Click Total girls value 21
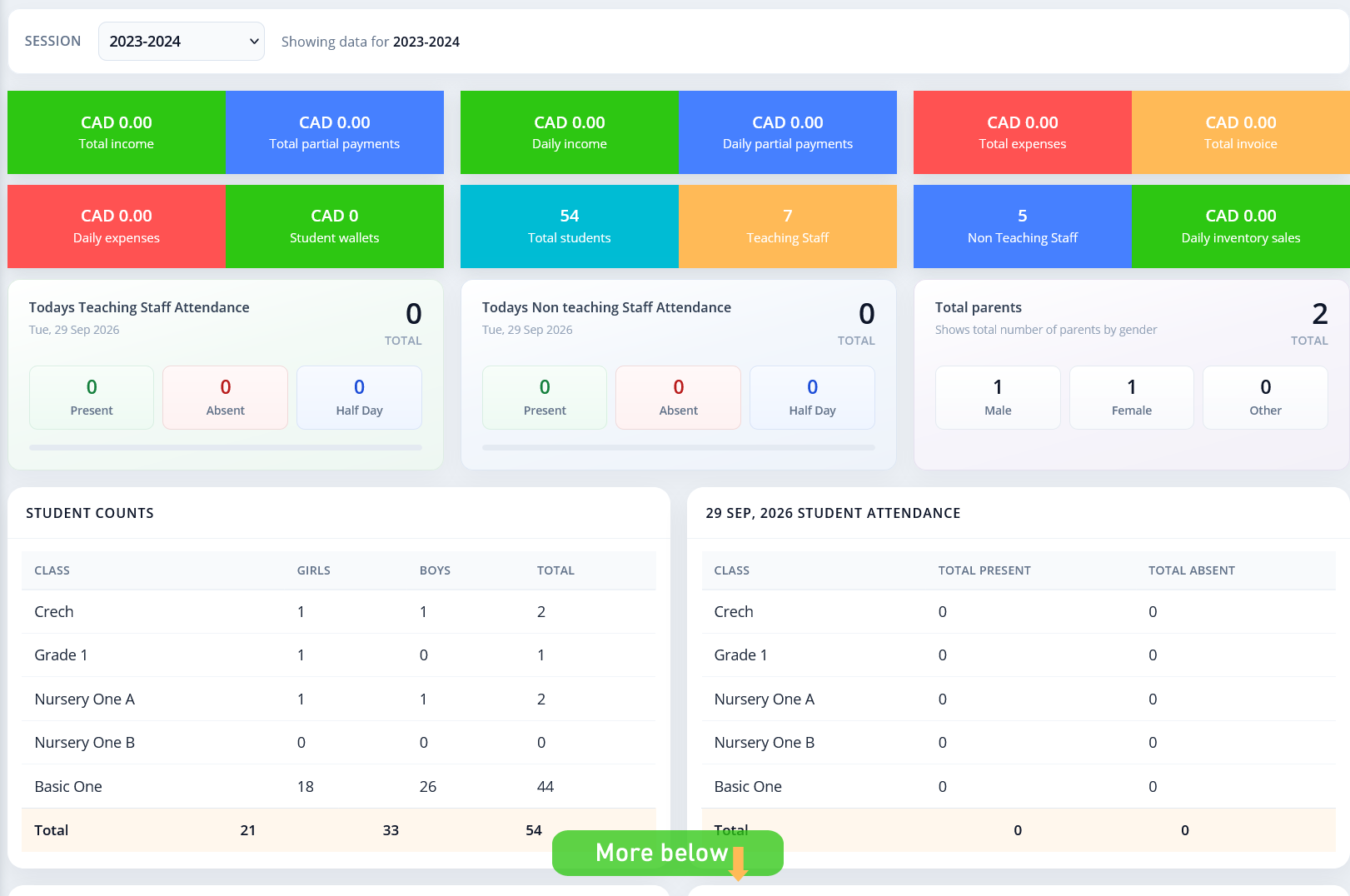 pyautogui.click(x=248, y=830)
